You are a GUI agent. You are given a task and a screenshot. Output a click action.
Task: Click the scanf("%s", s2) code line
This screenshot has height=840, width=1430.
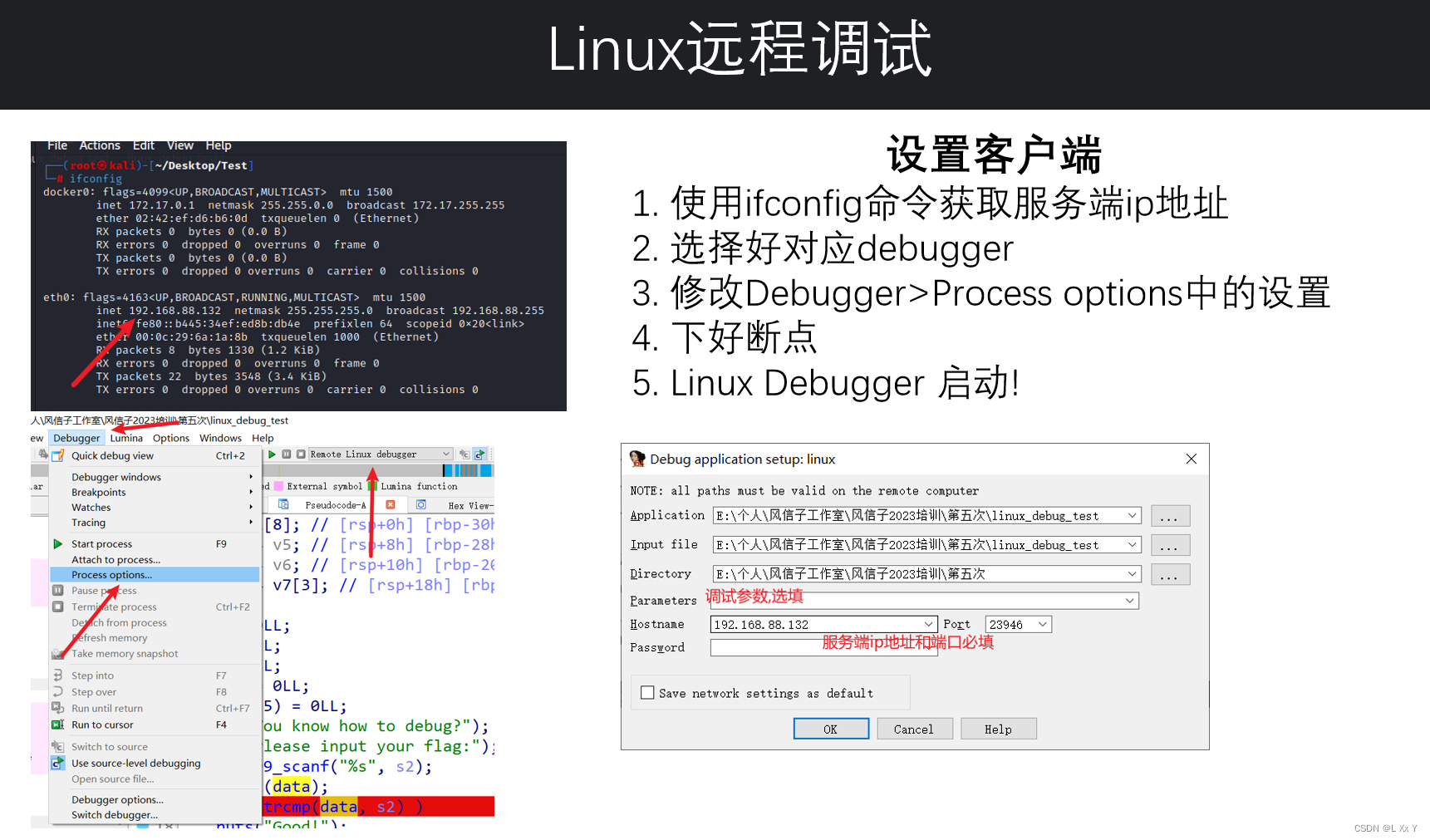tap(348, 766)
